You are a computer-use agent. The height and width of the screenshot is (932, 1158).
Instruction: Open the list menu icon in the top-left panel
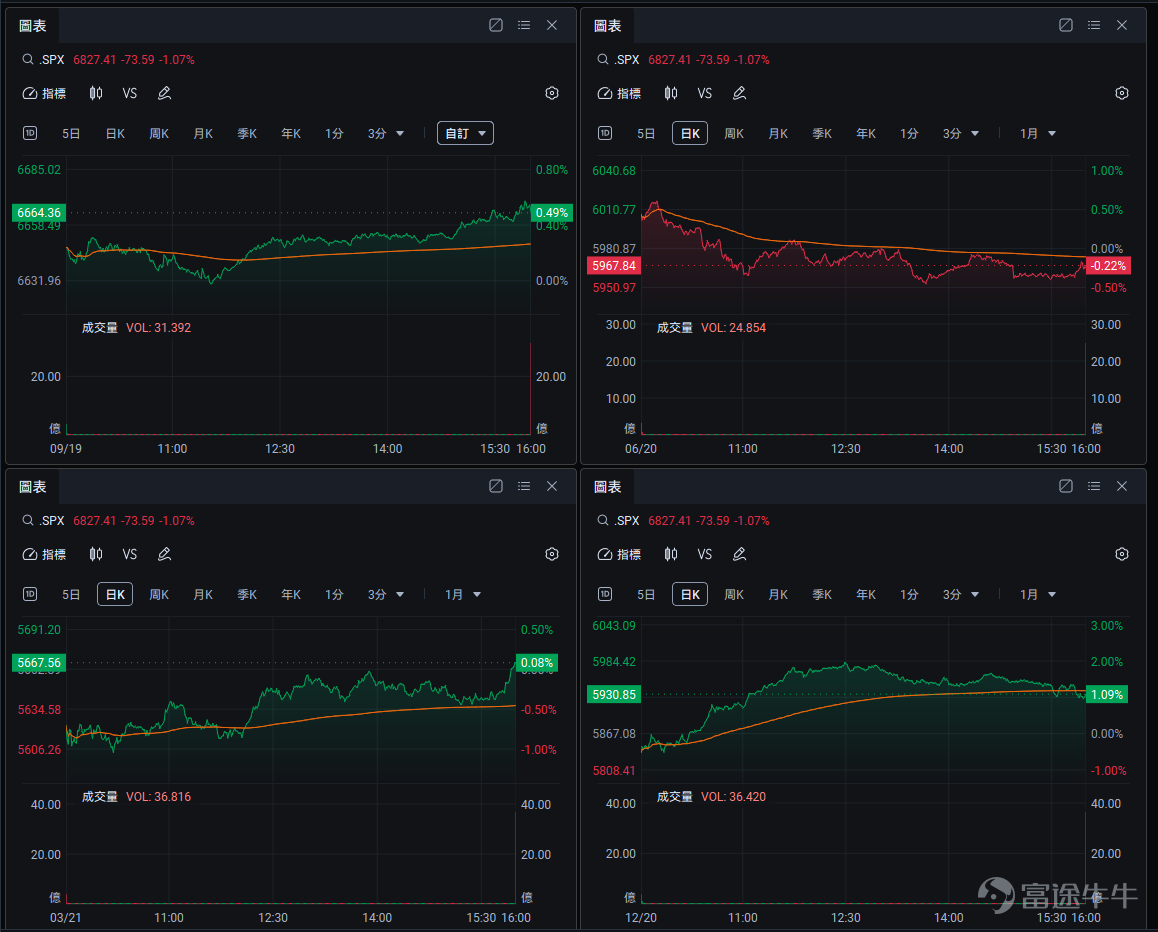coord(524,25)
